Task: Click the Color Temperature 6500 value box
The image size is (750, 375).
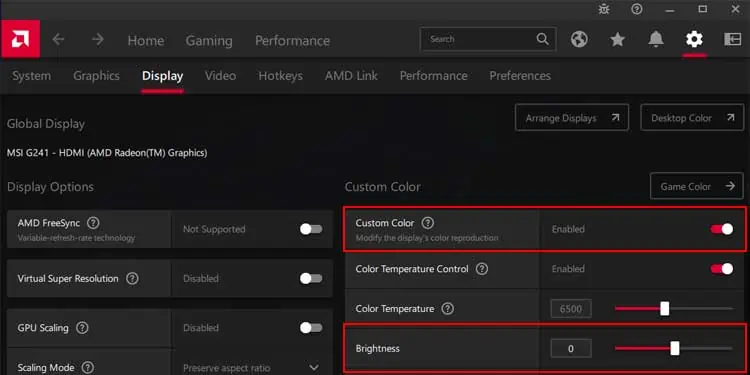Action: 571,309
